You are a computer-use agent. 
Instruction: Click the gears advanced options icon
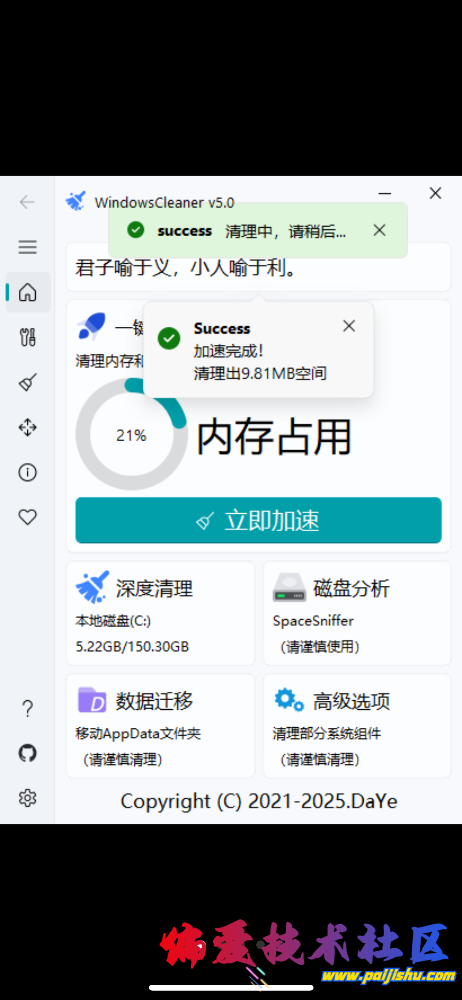(x=289, y=700)
